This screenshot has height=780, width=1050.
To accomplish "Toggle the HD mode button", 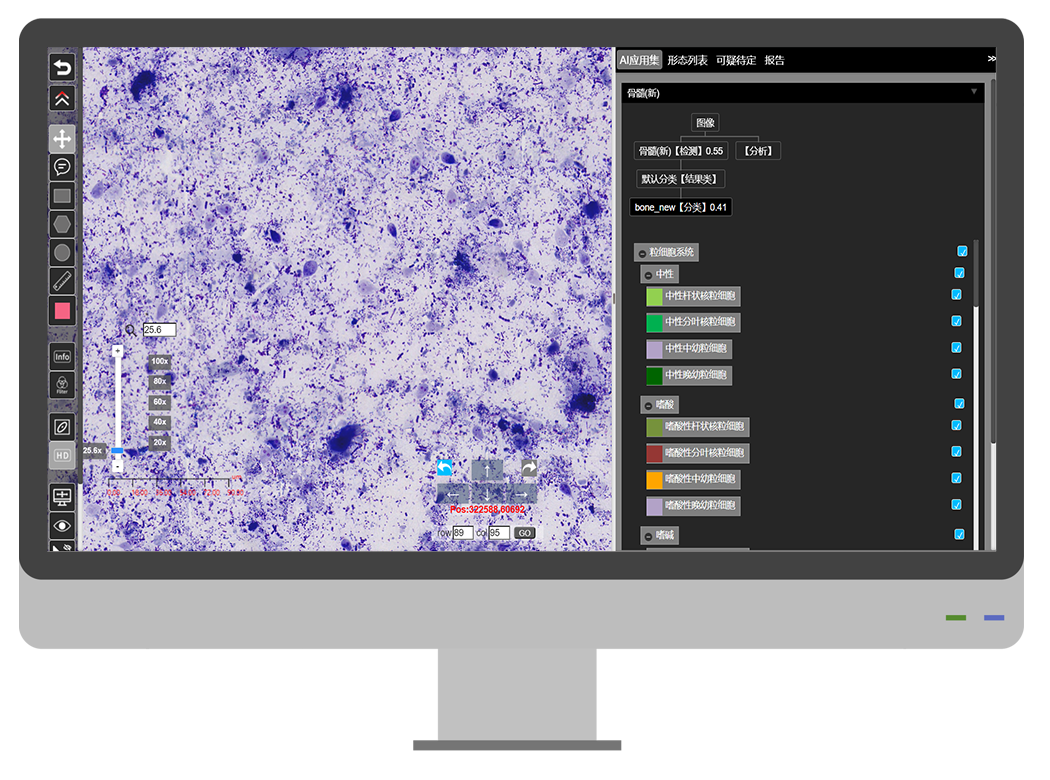I will (x=63, y=455).
